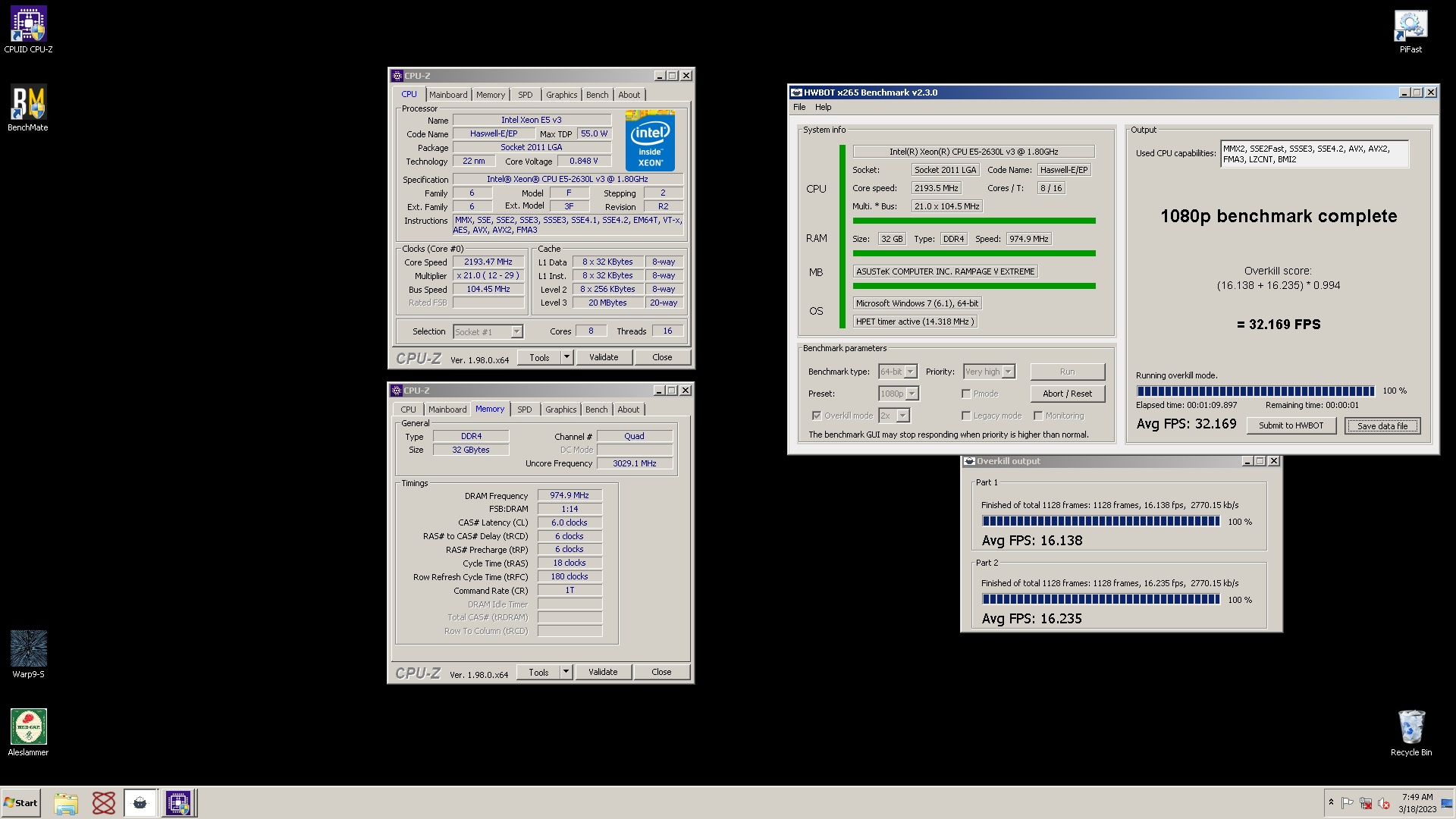Enable the Pmode checkbox
The height and width of the screenshot is (819, 1456).
[966, 394]
